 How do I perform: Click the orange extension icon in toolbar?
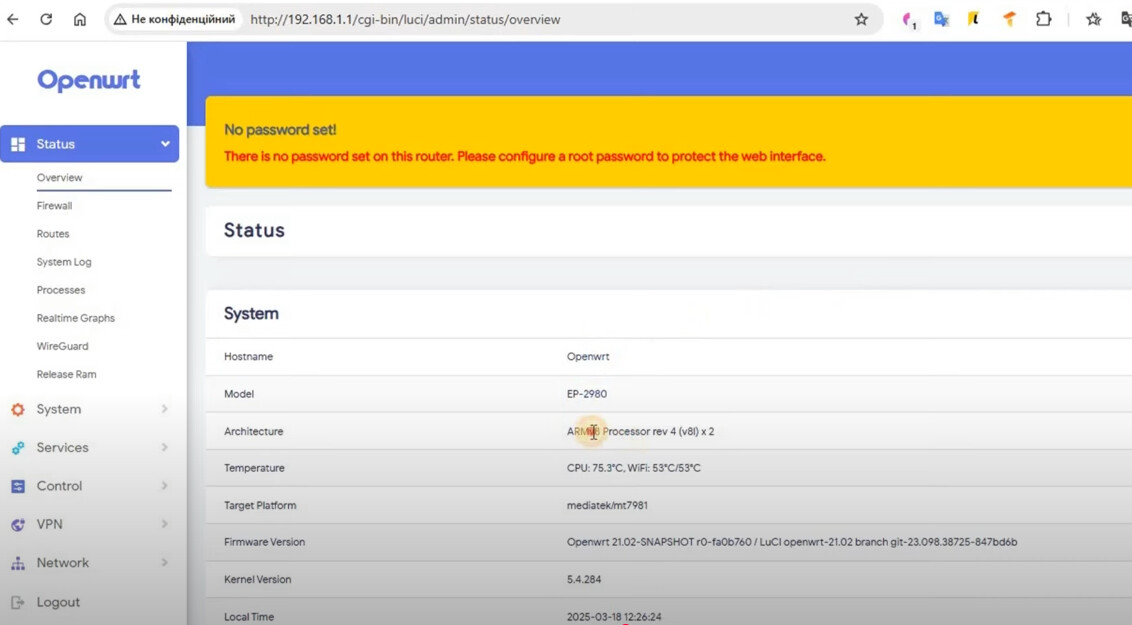coord(1009,19)
